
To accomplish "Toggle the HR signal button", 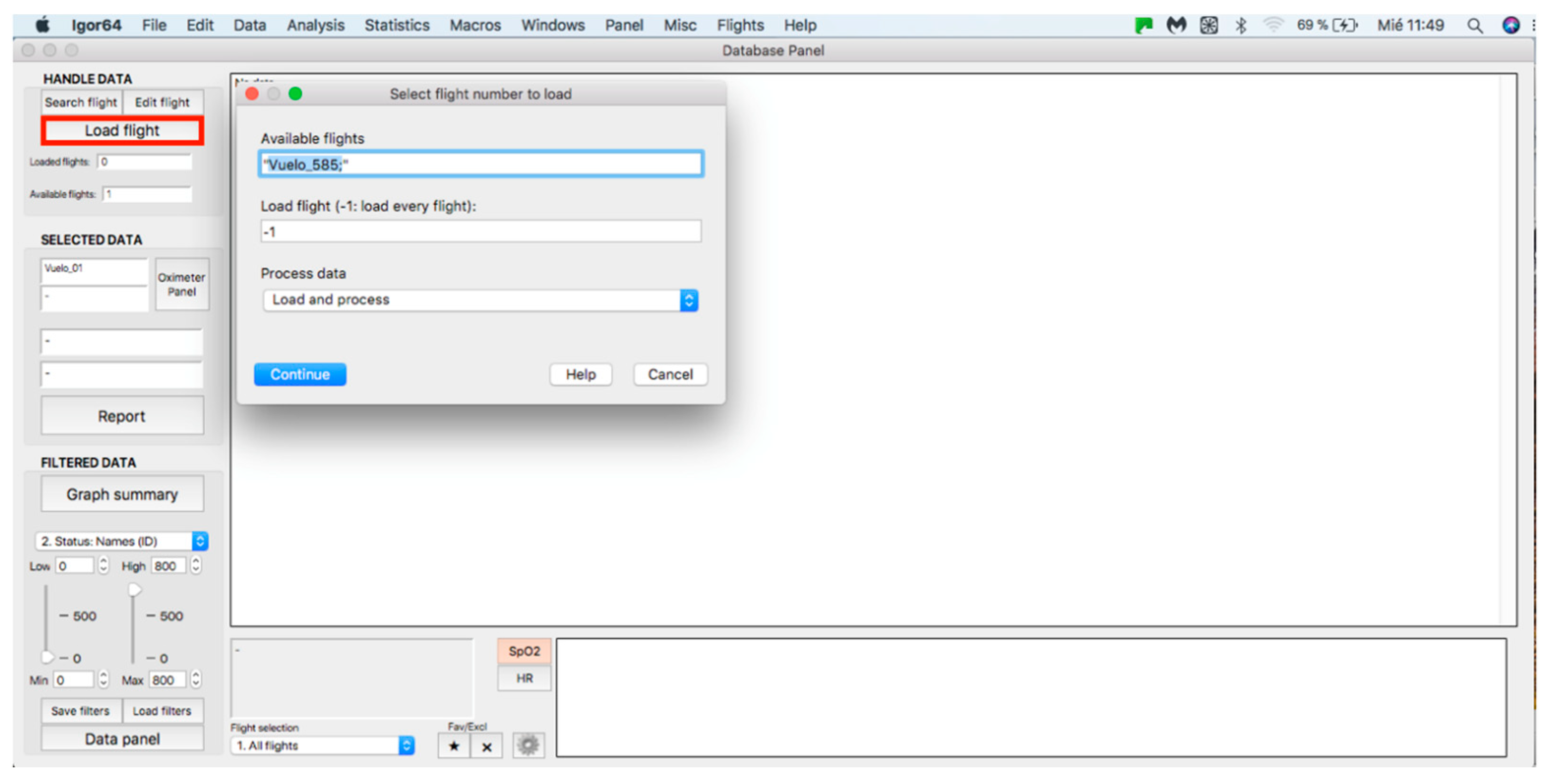I will tap(524, 678).
